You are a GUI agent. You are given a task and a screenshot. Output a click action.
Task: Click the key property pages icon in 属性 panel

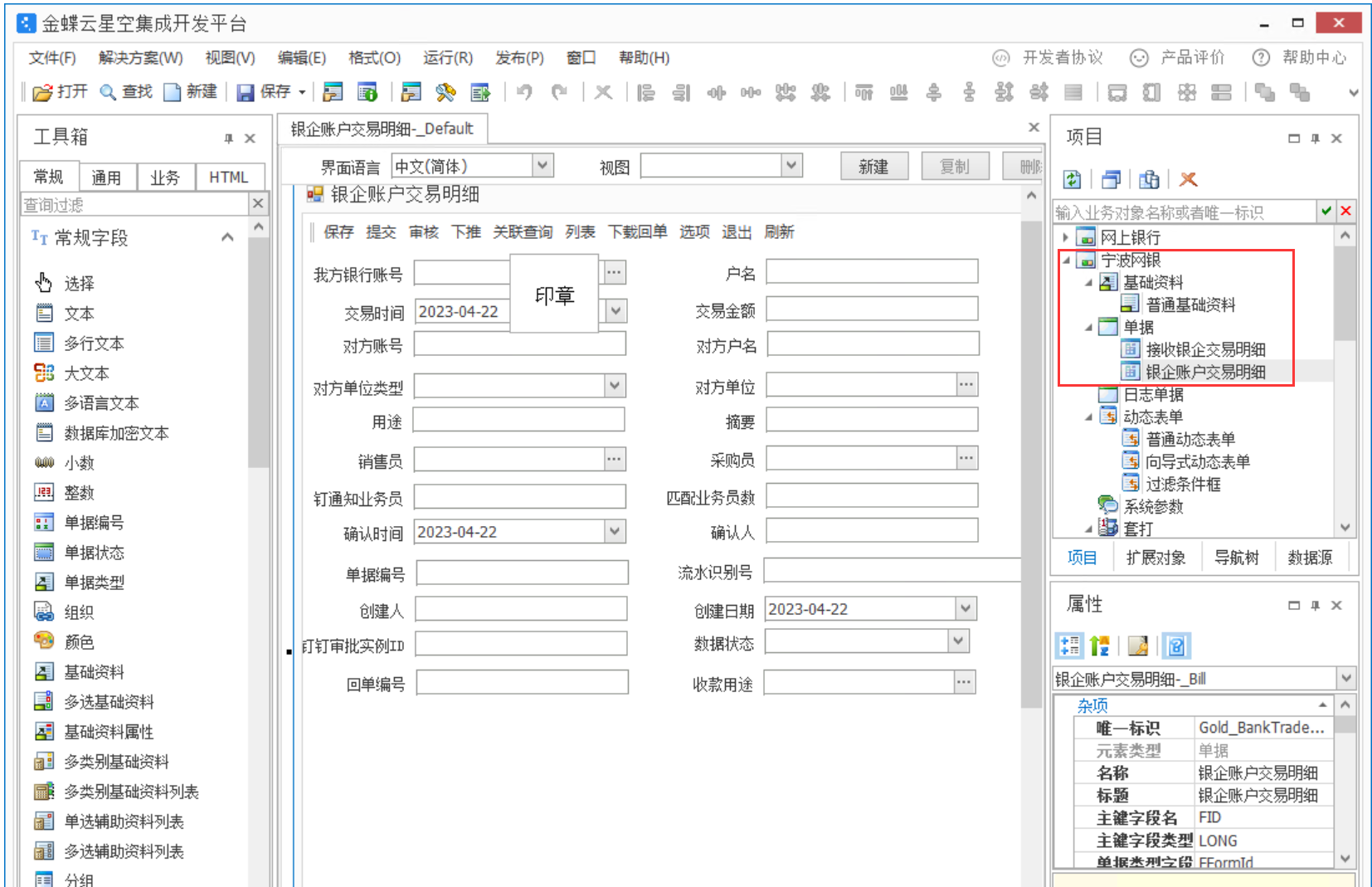pyautogui.click(x=1138, y=646)
